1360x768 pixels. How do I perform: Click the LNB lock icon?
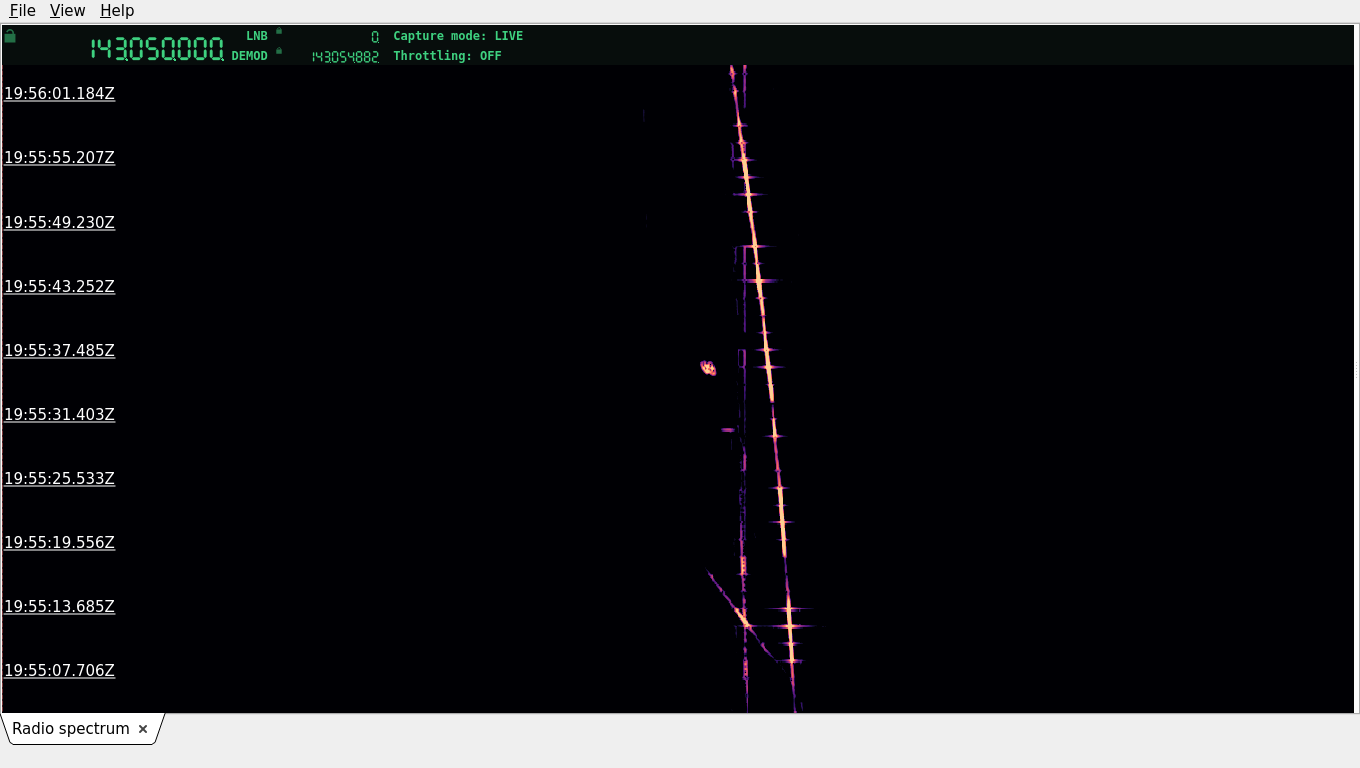[279, 31]
